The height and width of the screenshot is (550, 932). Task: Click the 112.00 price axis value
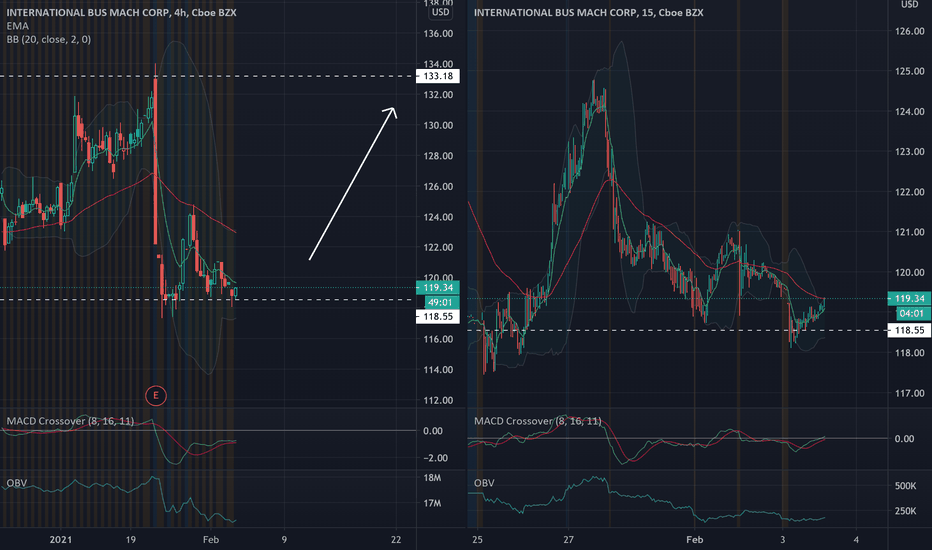point(438,400)
